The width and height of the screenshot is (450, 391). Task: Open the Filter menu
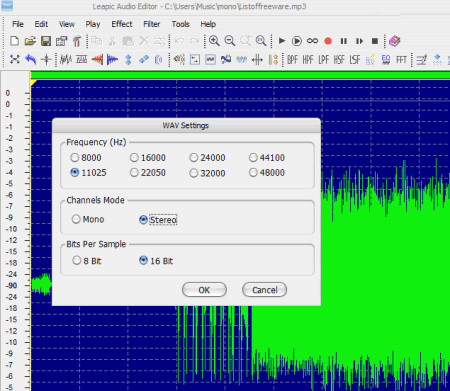pos(152,24)
